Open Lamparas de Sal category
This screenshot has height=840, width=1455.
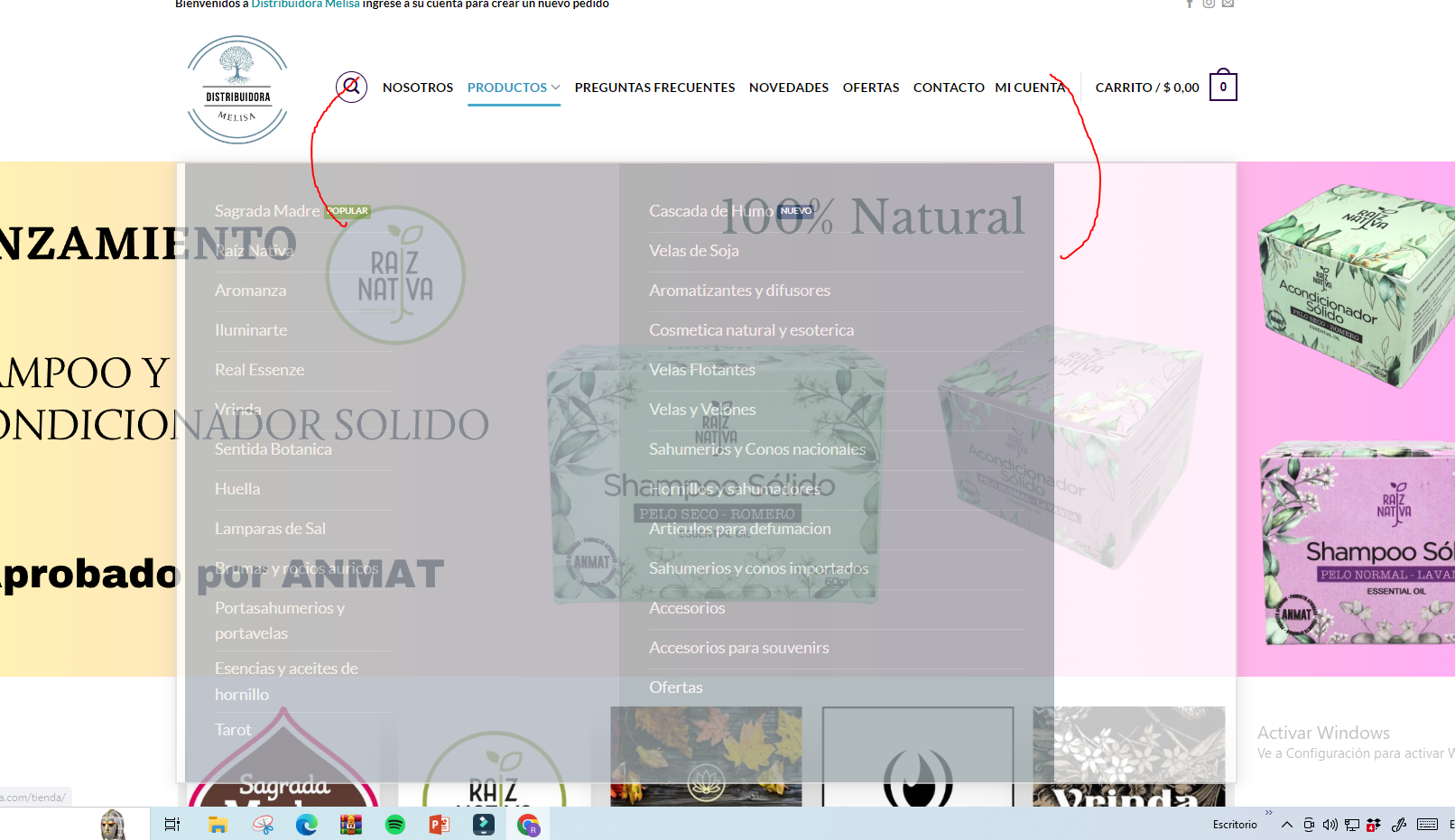270,529
